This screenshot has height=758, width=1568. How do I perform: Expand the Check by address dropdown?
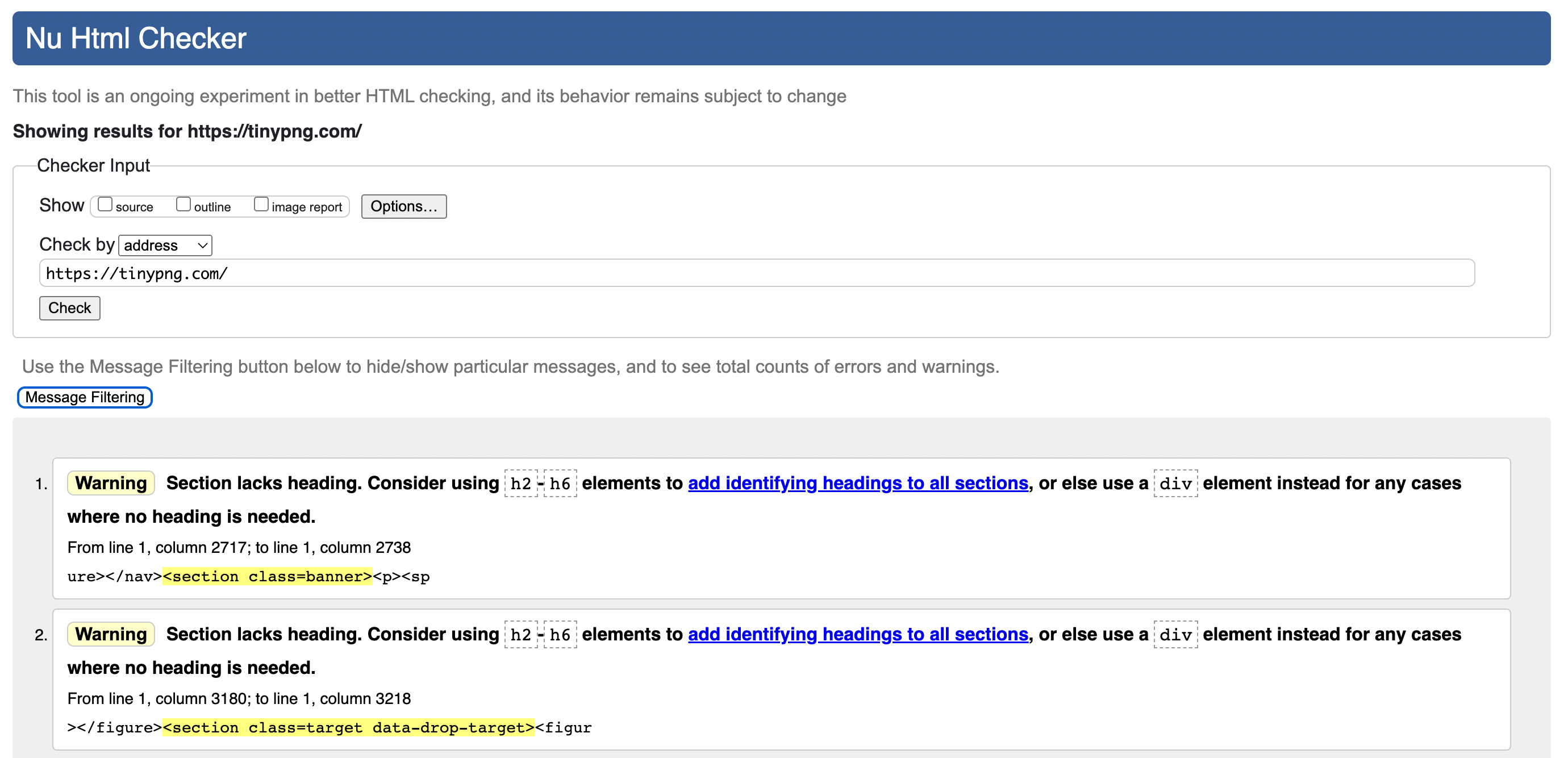tap(165, 245)
